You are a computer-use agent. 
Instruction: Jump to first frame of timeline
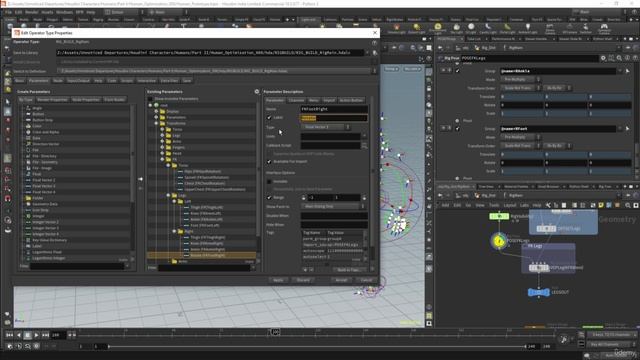pyautogui.click(x=9, y=335)
